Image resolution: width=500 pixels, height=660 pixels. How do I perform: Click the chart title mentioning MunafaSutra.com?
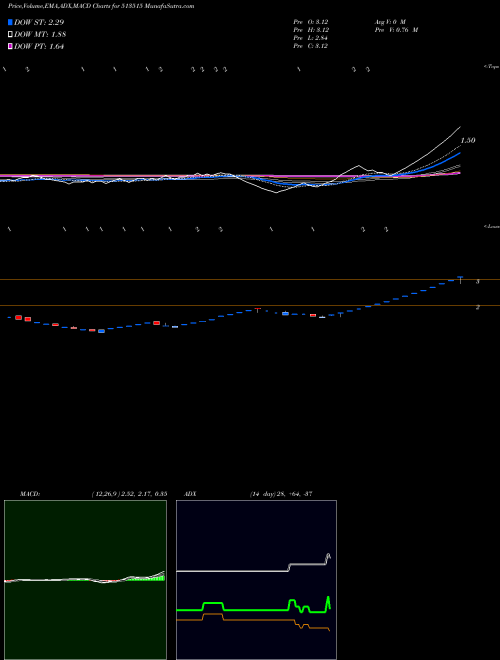tap(101, 7)
